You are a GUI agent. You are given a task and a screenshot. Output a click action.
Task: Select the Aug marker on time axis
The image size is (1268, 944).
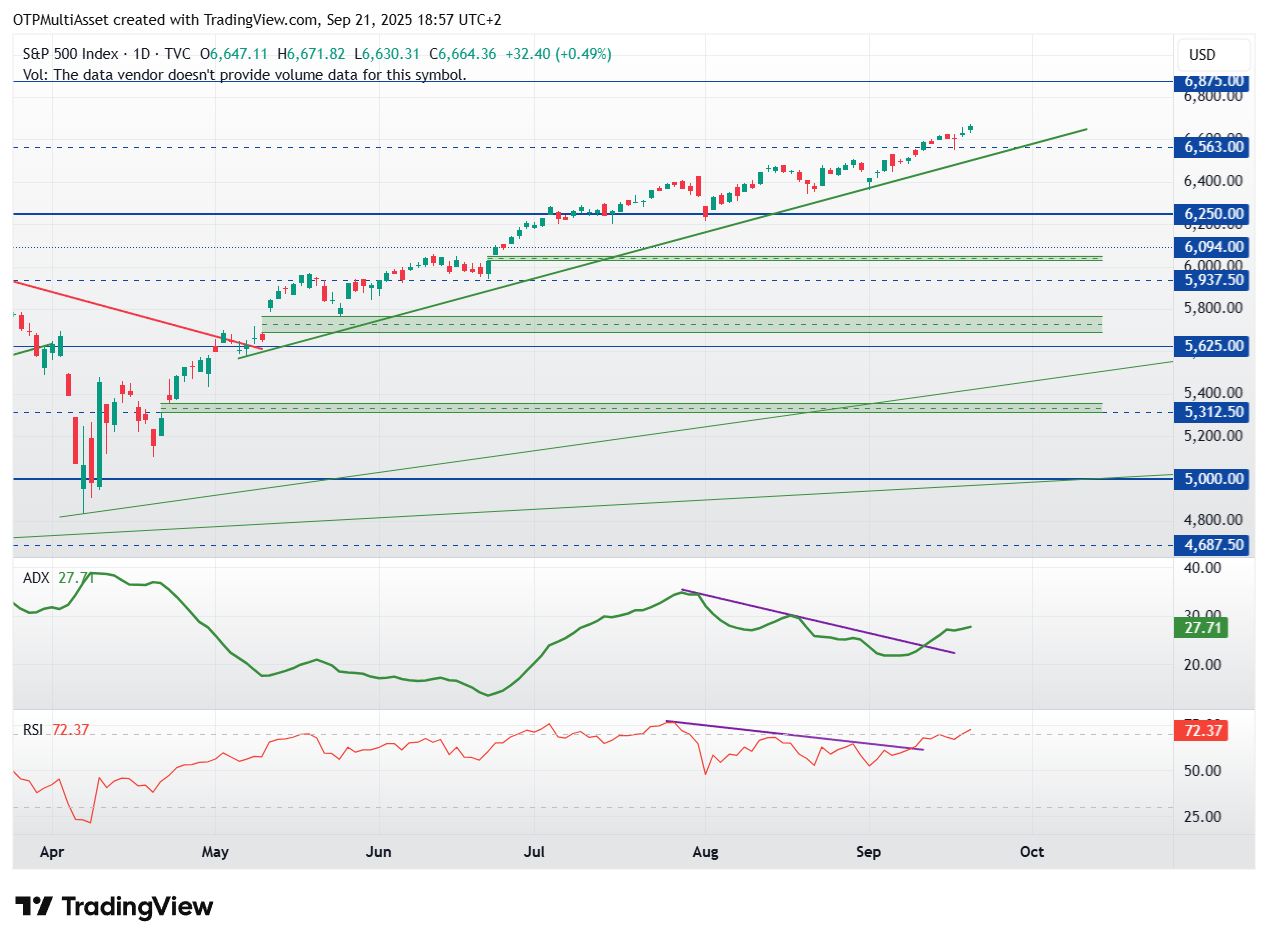coord(705,852)
